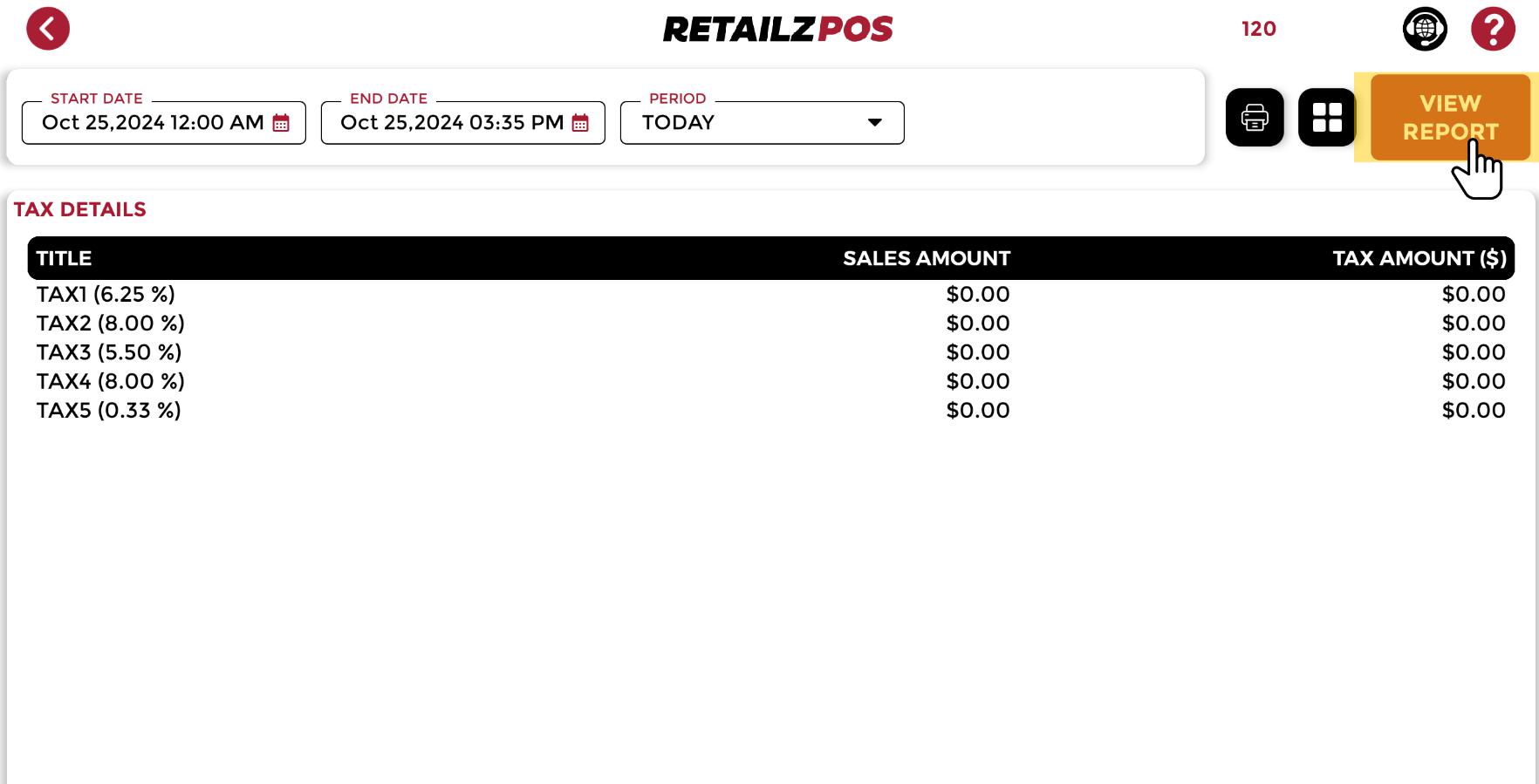This screenshot has height=784, width=1539.
Task: Click the End Date field
Action: 451,123
